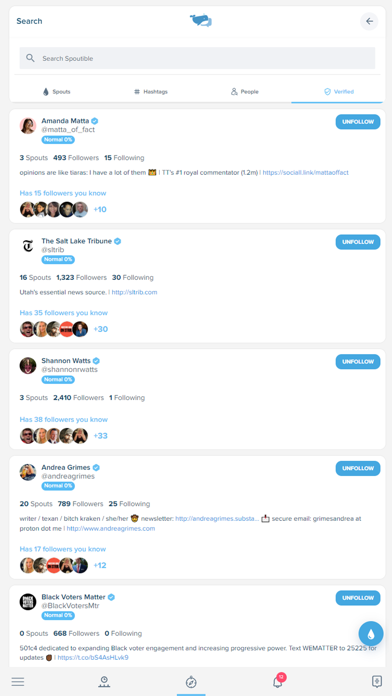Tap the blue droplet compose button
392x696 pixels.
coord(371,634)
